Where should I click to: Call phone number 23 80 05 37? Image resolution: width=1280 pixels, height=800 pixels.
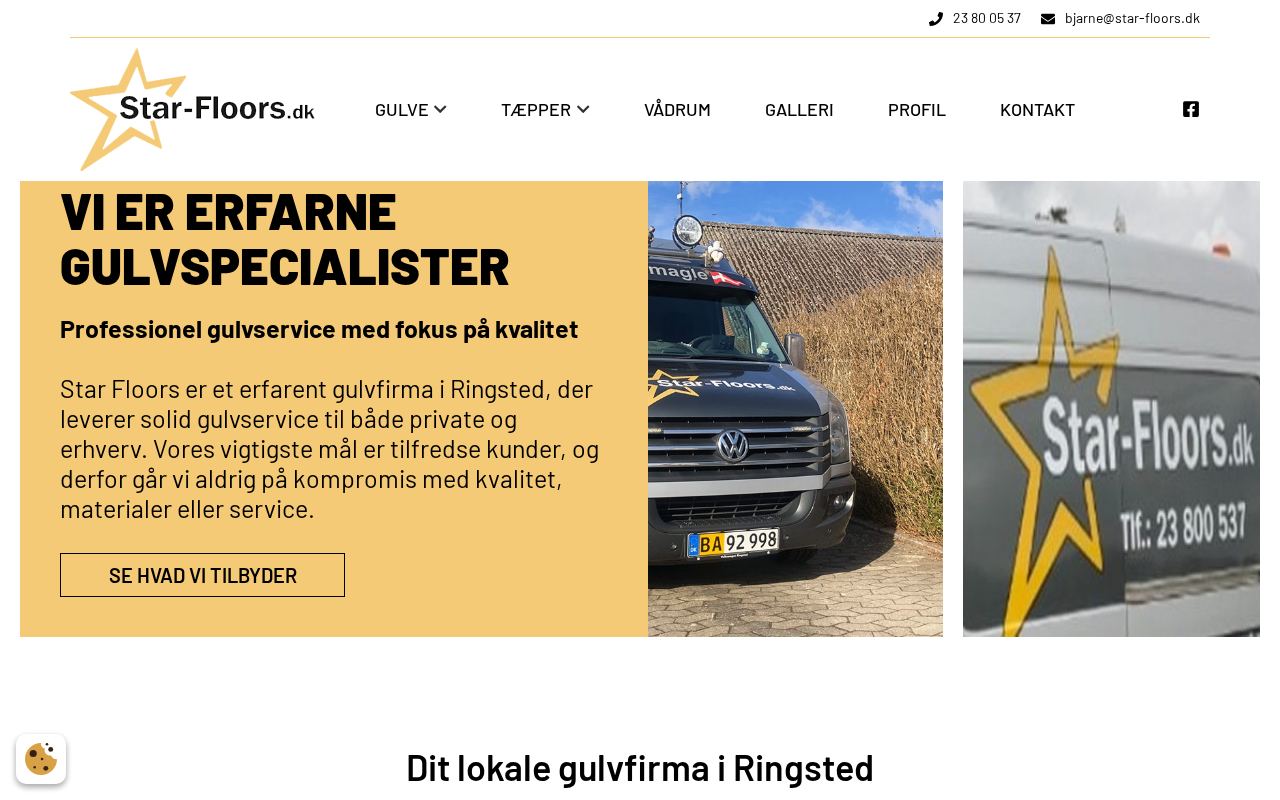(987, 18)
